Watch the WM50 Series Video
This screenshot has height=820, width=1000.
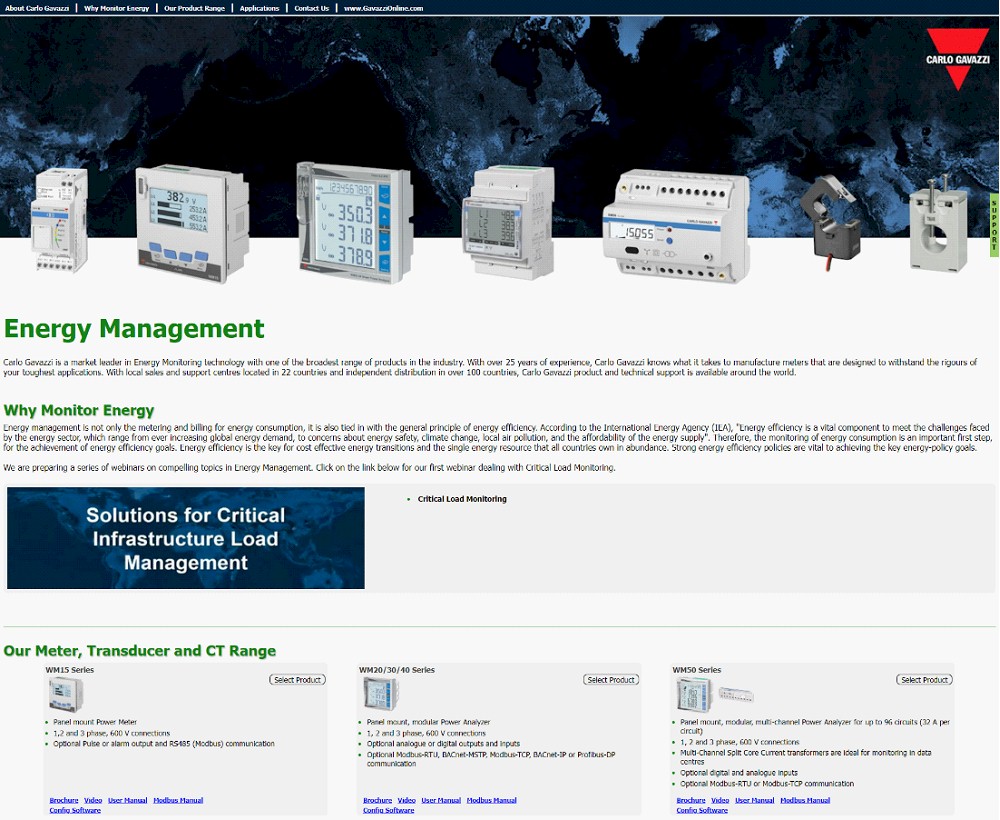tap(721, 800)
